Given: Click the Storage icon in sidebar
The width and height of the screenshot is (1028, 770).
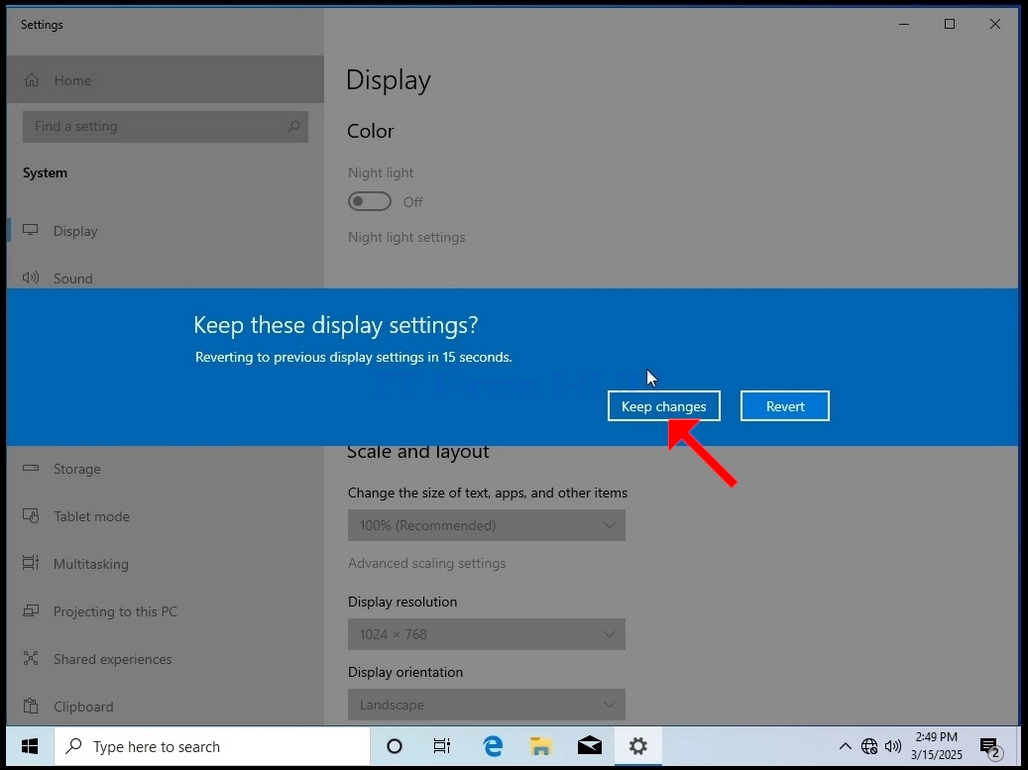Looking at the screenshot, I should coord(31,468).
